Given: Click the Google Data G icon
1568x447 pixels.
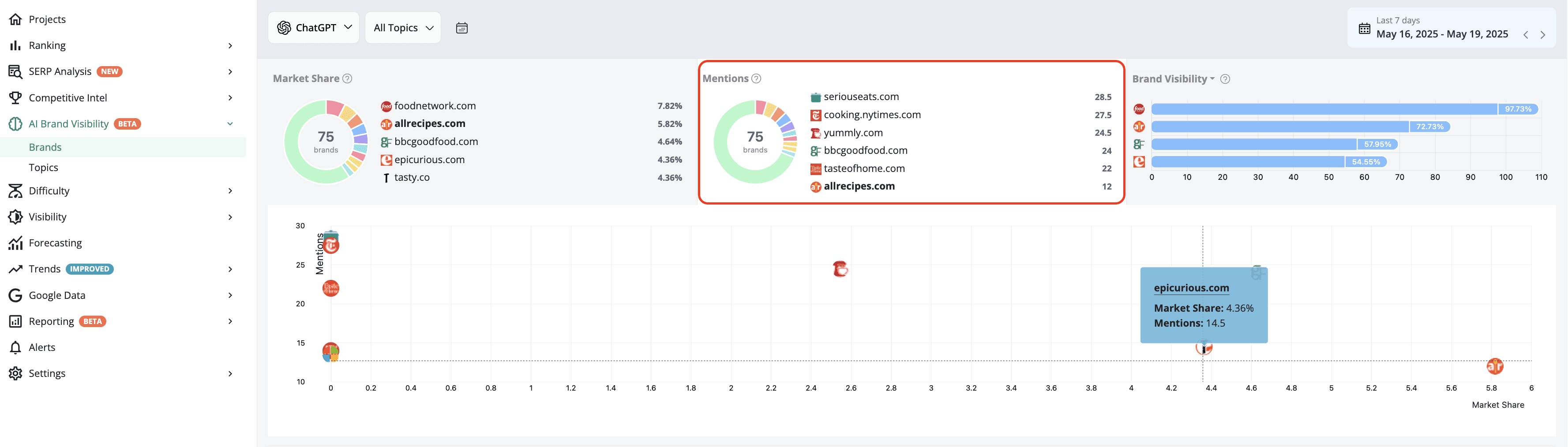Looking at the screenshot, I should pos(15,295).
